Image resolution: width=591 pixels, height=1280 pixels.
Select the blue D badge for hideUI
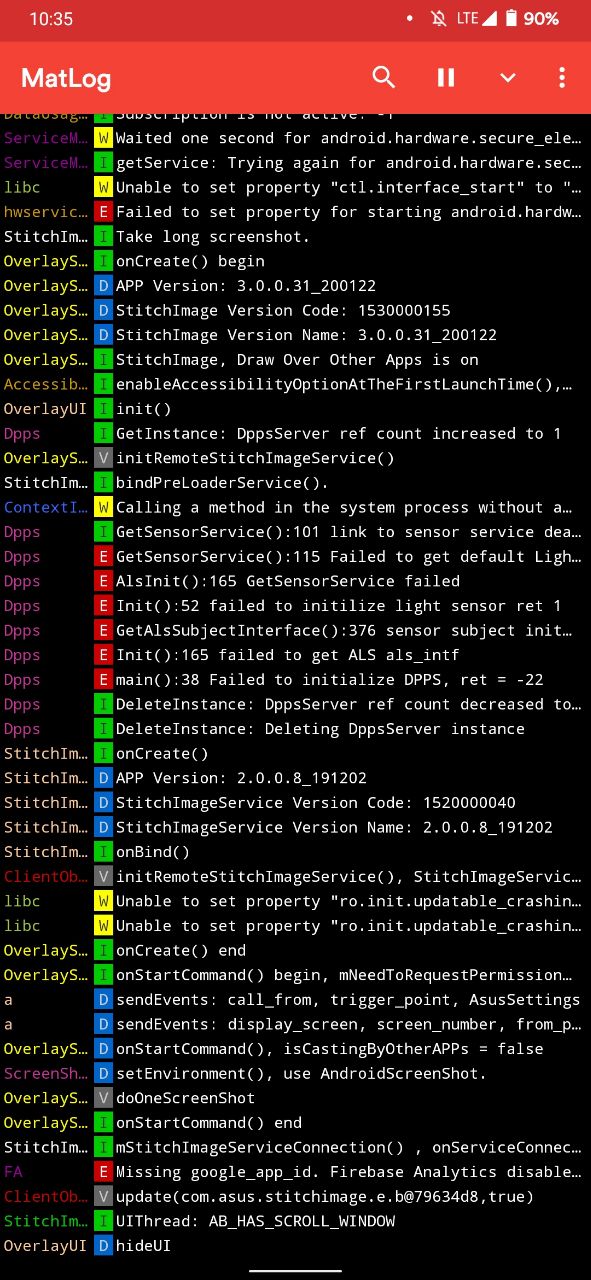[x=103, y=1245]
